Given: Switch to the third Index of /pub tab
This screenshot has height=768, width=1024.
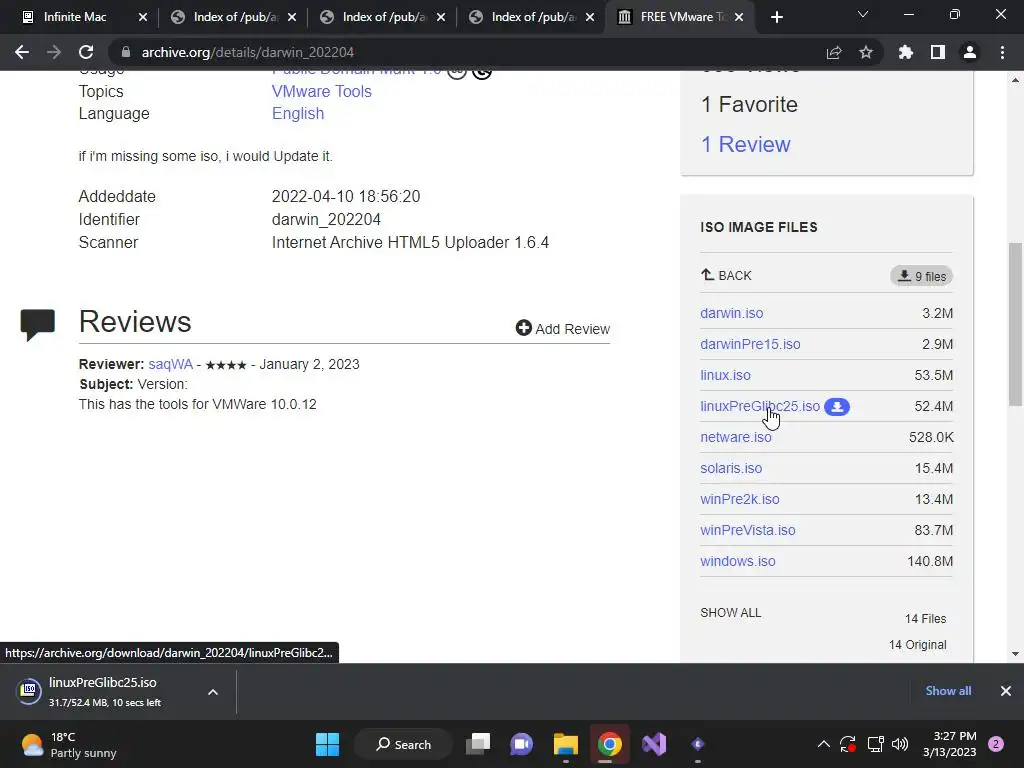Looking at the screenshot, I should 531,18.
